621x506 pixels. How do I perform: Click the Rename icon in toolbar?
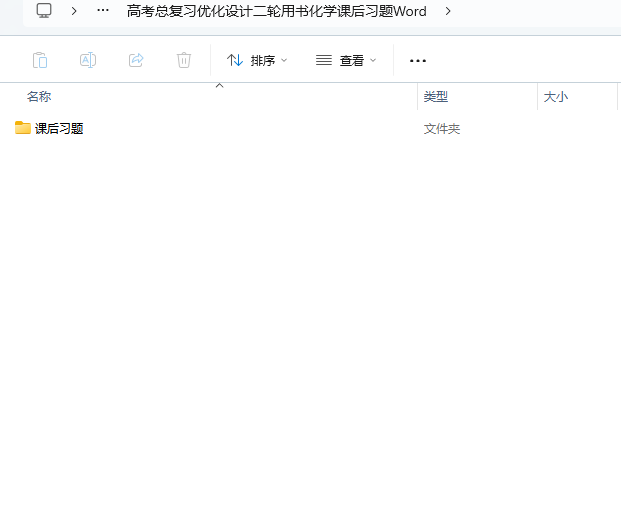(x=88, y=60)
